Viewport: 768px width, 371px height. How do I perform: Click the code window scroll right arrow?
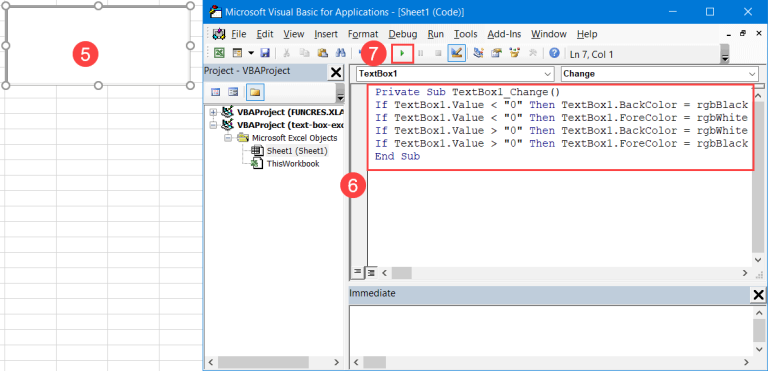point(745,273)
